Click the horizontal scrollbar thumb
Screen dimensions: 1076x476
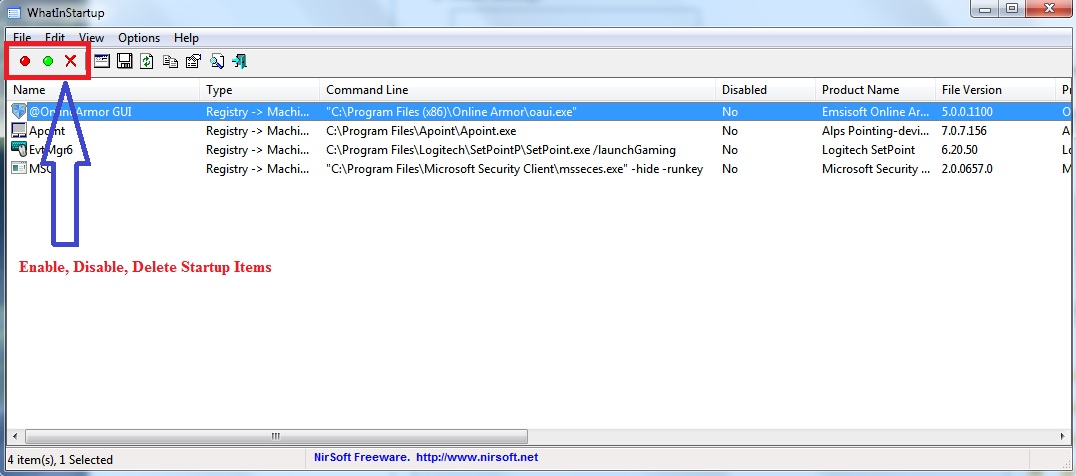275,437
